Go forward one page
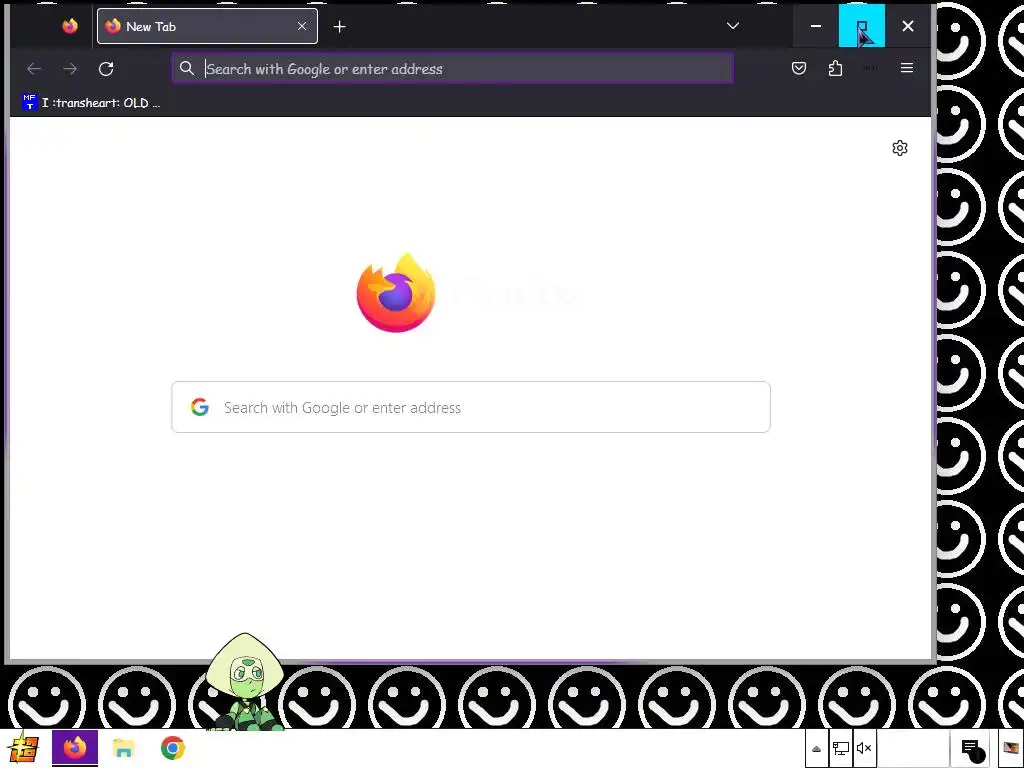 click(x=70, y=69)
